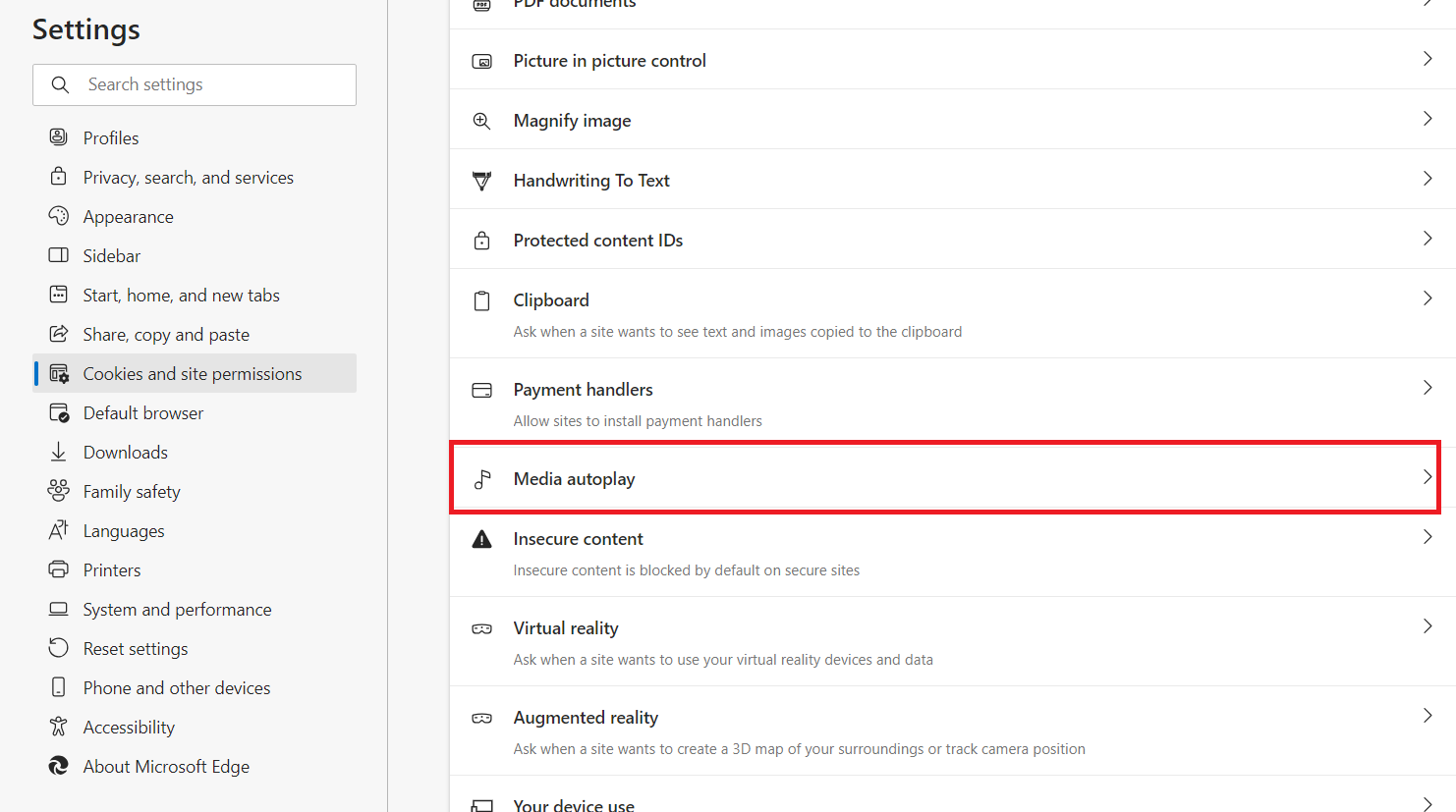Click the Family safety icon
The image size is (1456, 812).
click(x=59, y=491)
